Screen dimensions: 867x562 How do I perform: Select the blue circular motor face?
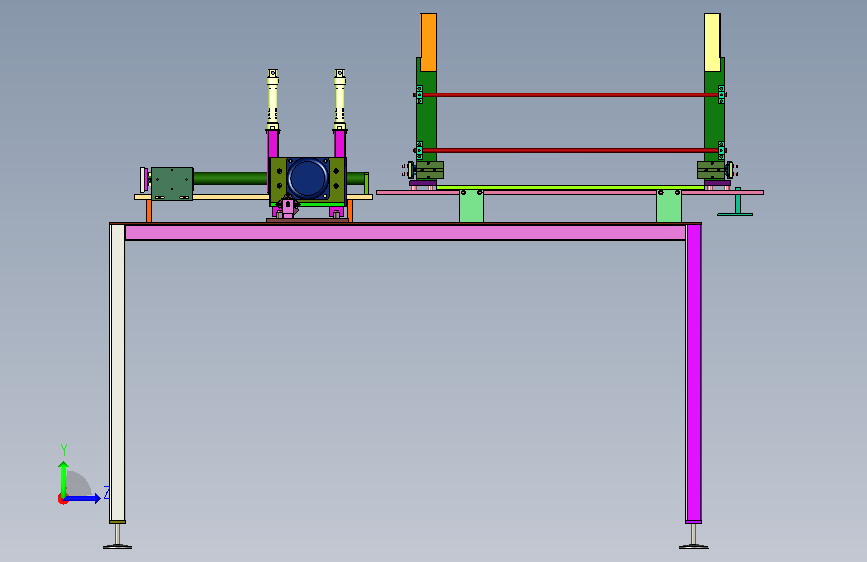point(307,178)
